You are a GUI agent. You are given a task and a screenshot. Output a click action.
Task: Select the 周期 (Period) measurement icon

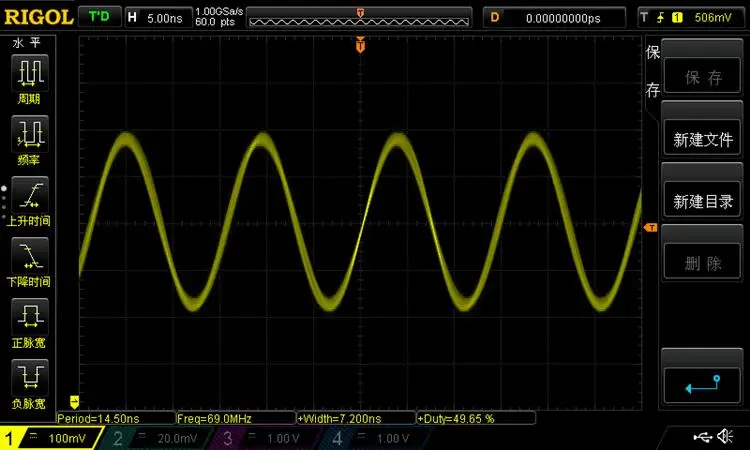point(30,73)
